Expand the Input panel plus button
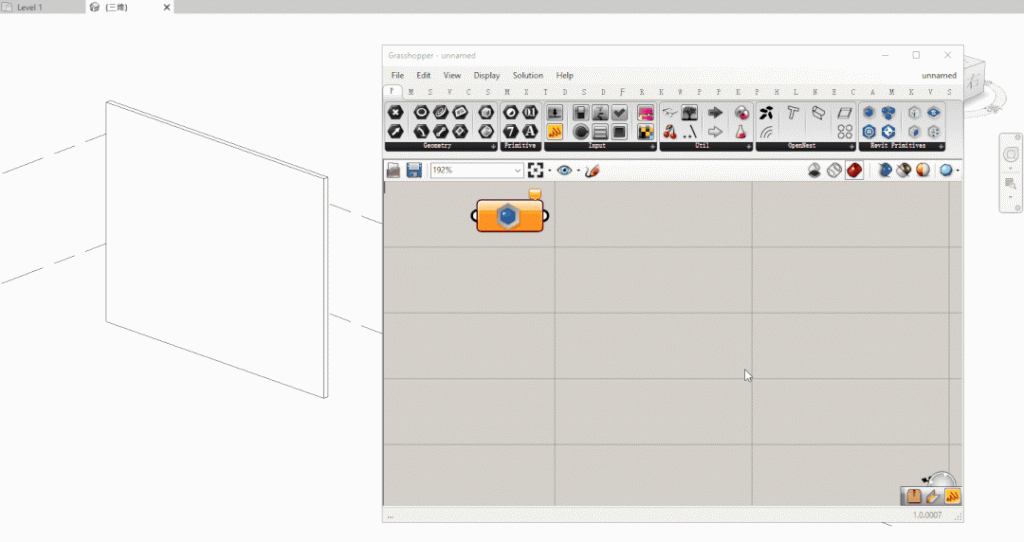 [x=652, y=147]
